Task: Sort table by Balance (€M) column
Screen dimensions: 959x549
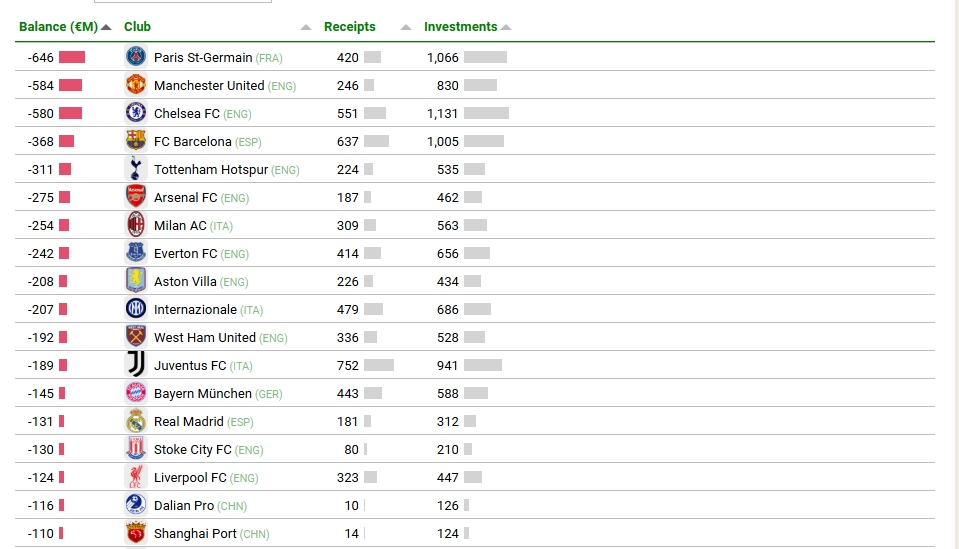Action: [58, 27]
